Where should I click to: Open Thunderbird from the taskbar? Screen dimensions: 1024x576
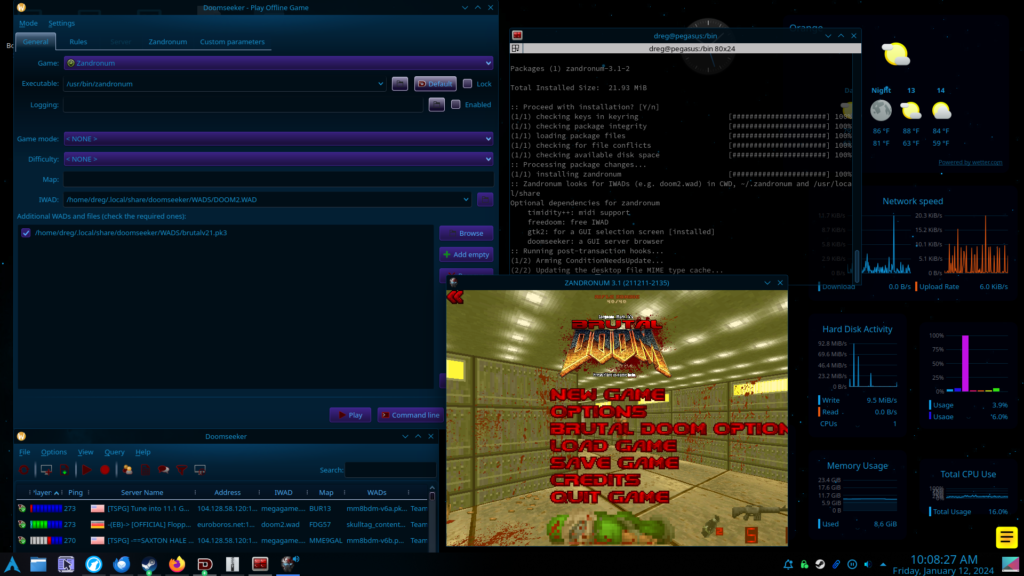[121, 564]
